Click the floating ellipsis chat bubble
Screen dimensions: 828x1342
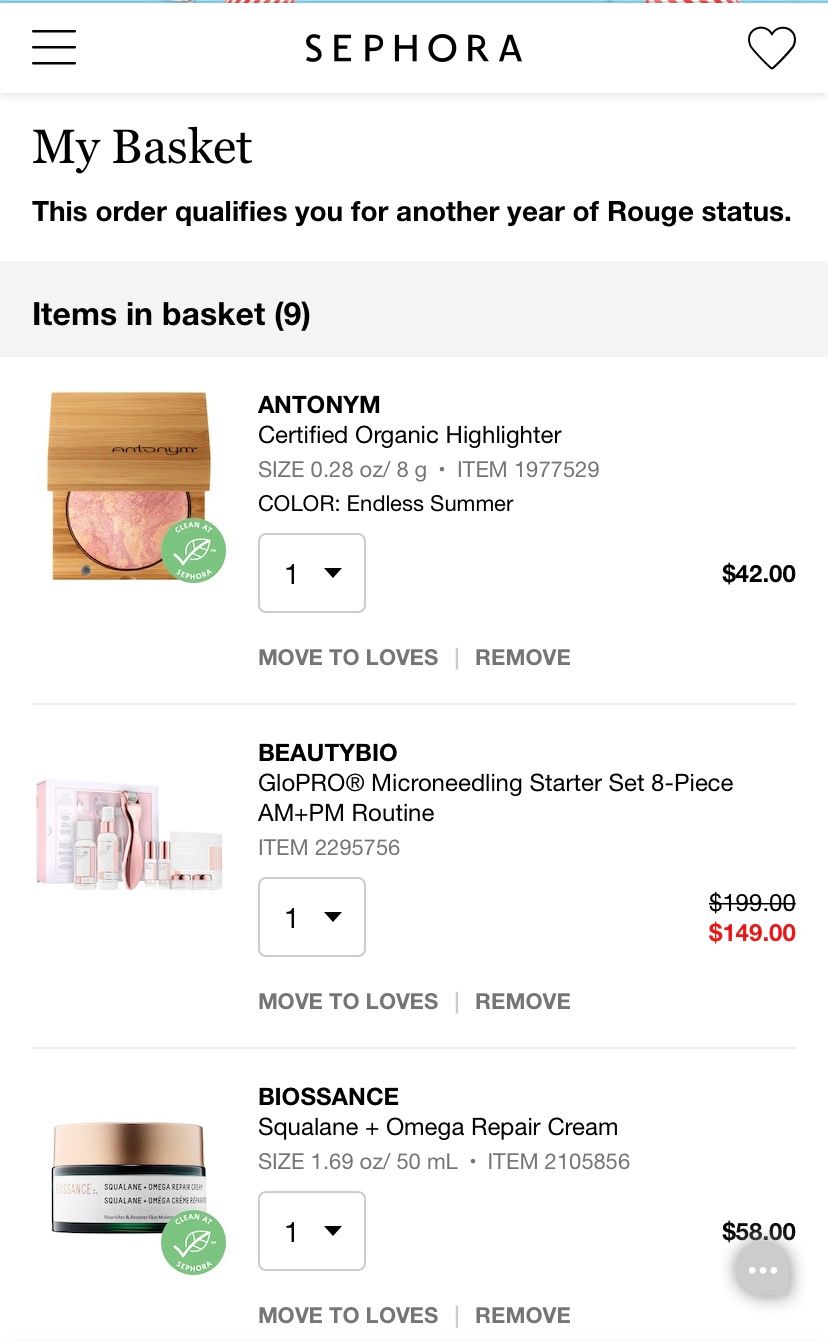(x=762, y=1269)
